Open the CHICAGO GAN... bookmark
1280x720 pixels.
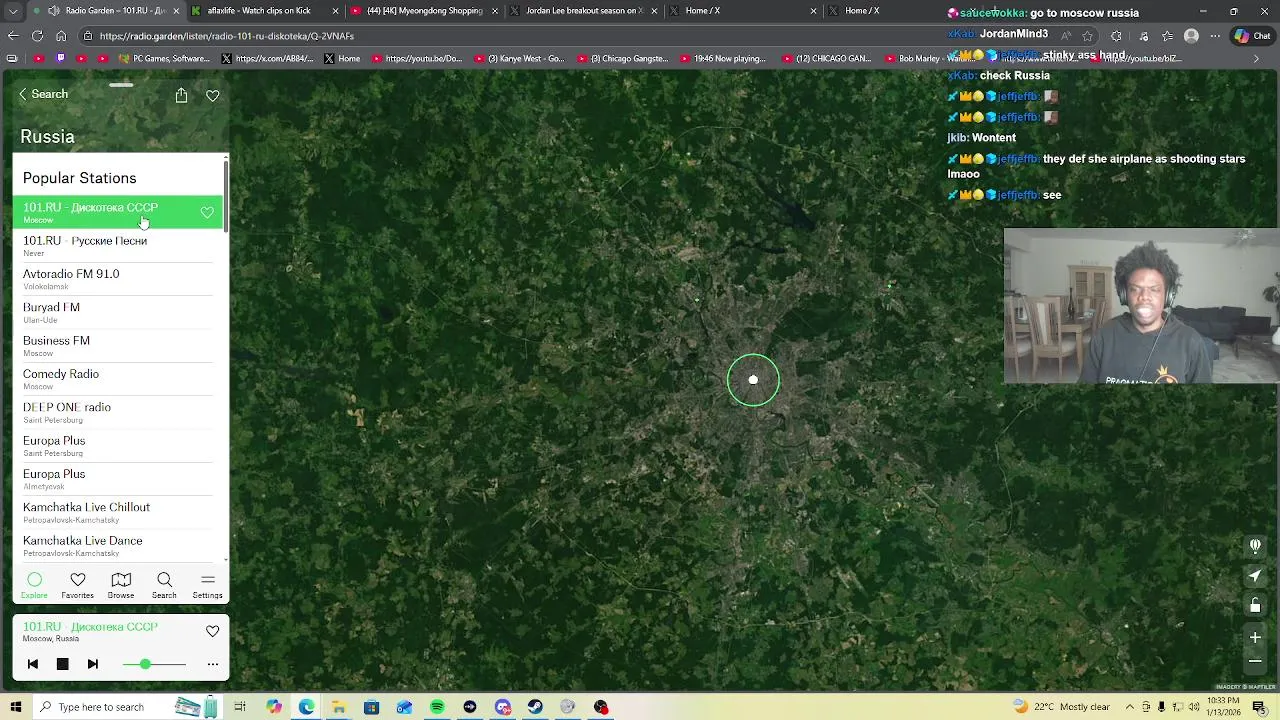tap(828, 59)
